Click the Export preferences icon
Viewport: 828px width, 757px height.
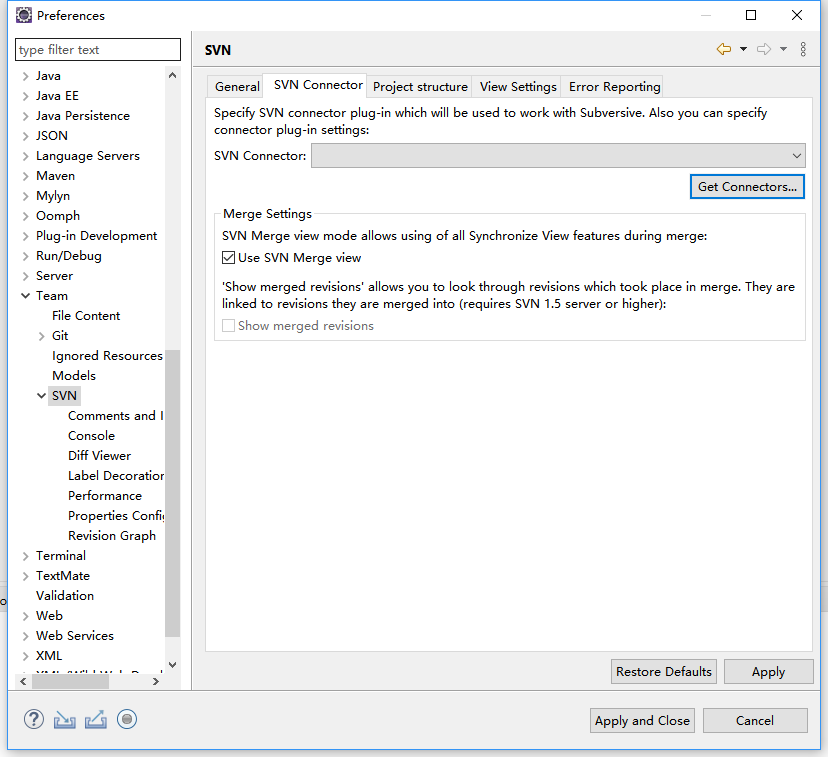point(96,719)
